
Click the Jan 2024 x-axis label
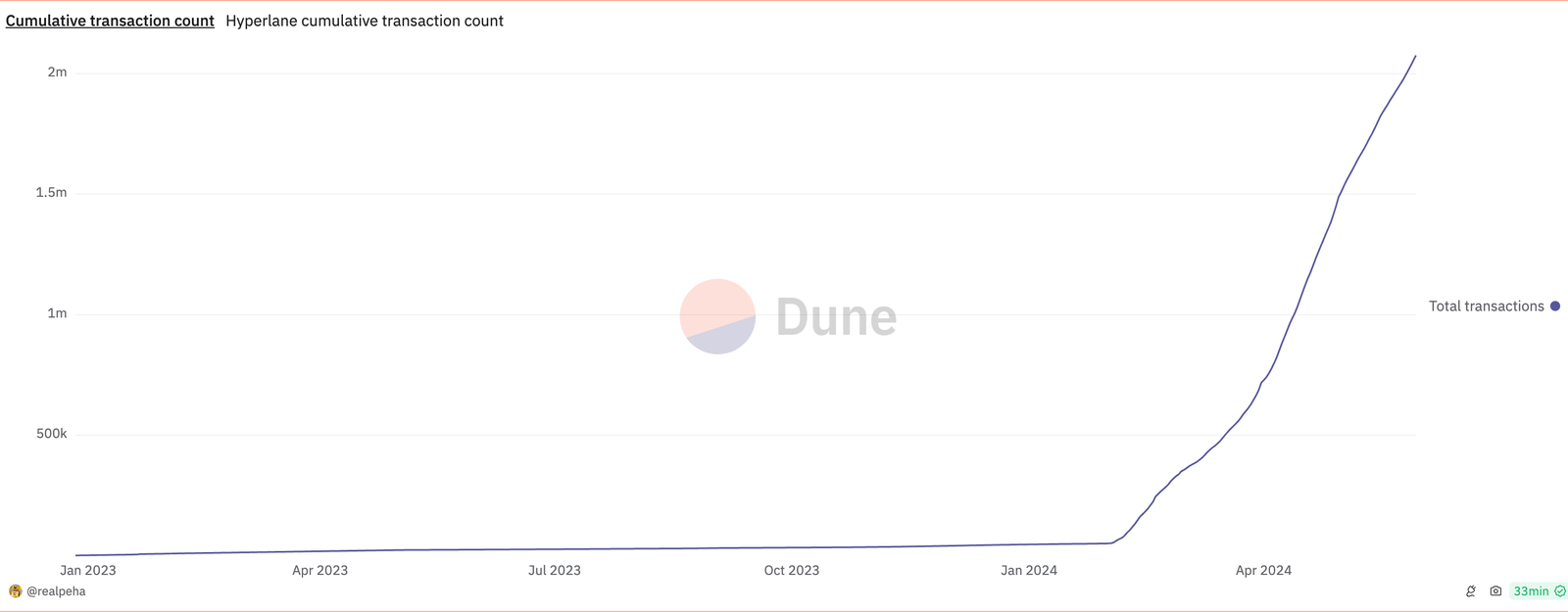click(1029, 570)
